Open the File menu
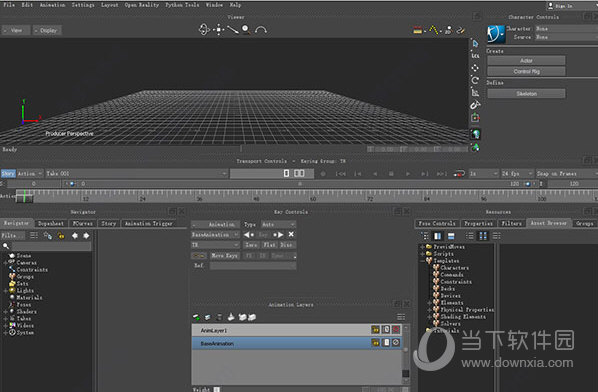 click(9, 5)
